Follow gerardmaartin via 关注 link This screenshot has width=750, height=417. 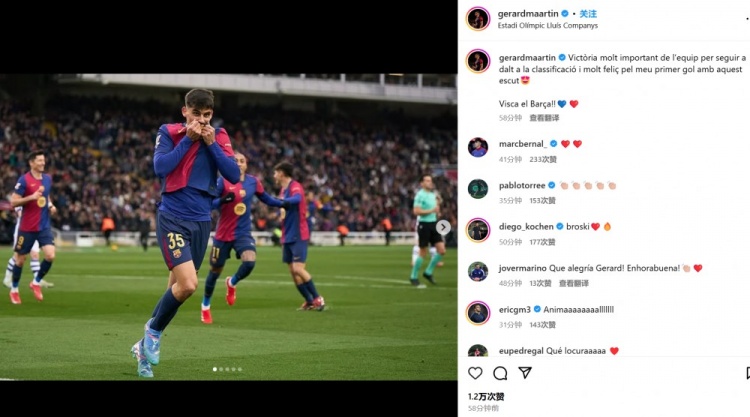click(x=588, y=14)
